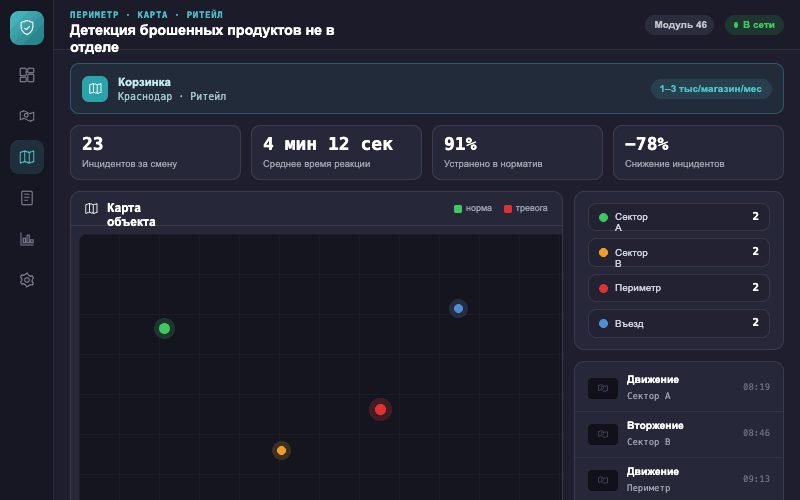Click the 23 Инцидентов за смену card
800x500 pixels.
pos(156,153)
